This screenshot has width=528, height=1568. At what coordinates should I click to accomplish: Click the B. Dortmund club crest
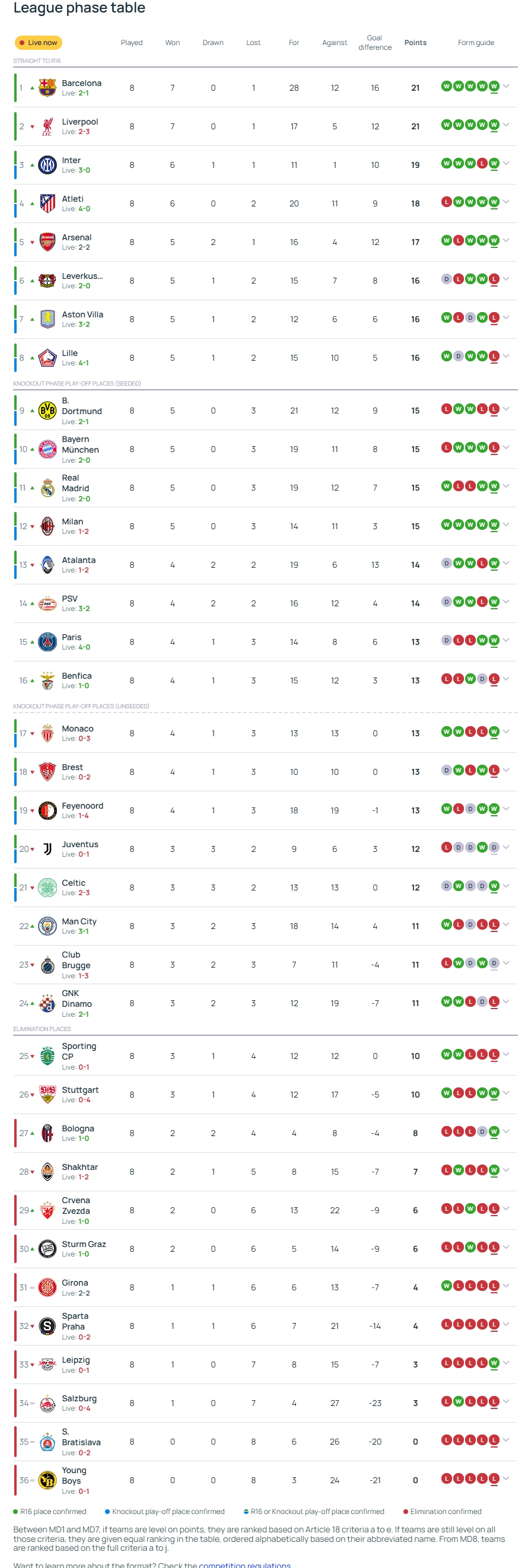[47, 411]
